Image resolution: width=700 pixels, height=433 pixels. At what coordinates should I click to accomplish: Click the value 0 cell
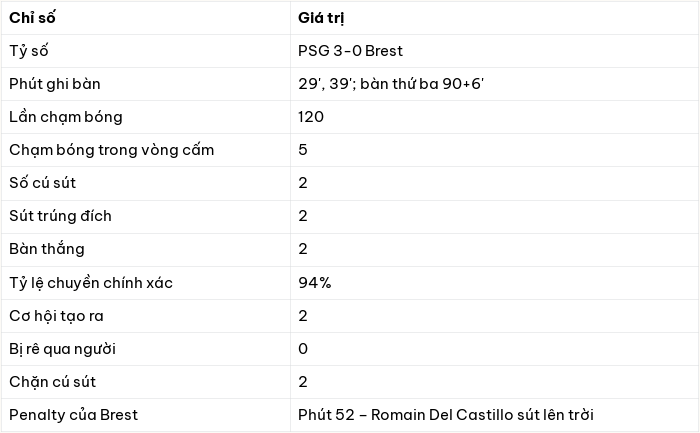[x=494, y=349]
